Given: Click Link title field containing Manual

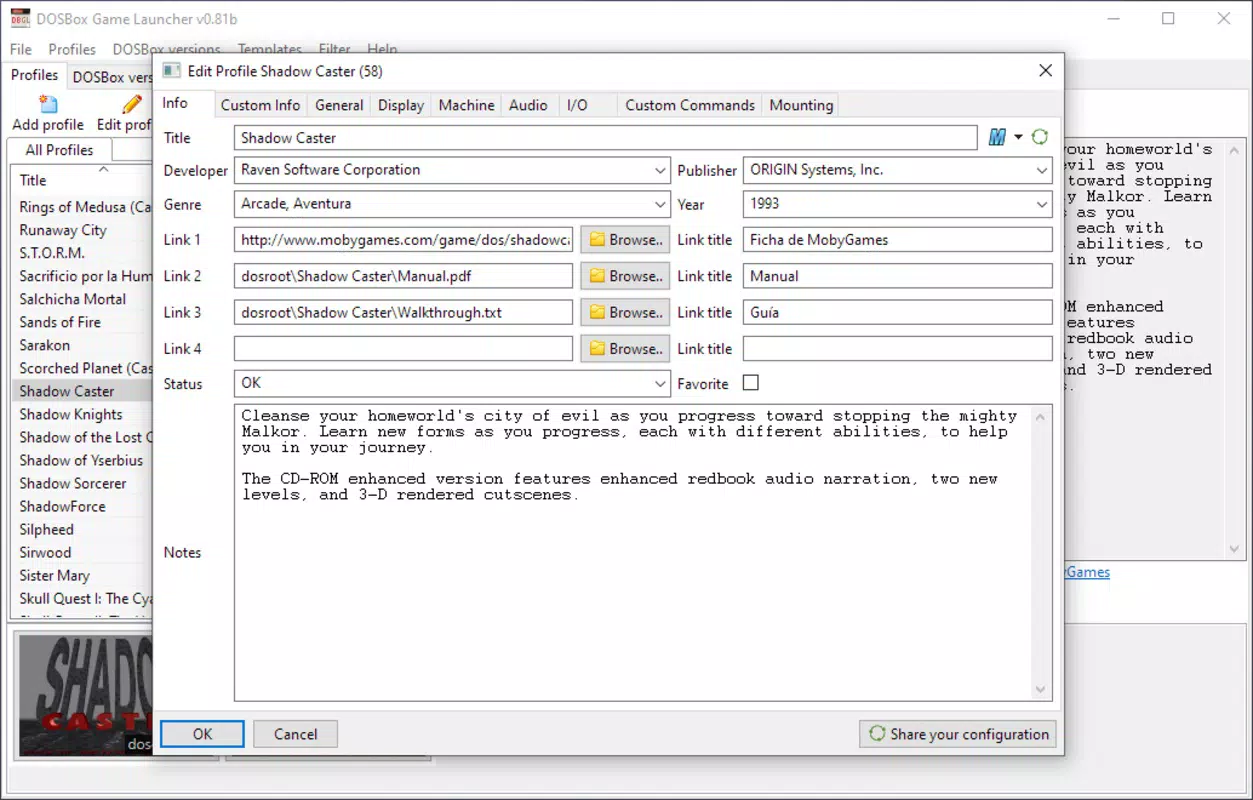Looking at the screenshot, I should (x=897, y=276).
